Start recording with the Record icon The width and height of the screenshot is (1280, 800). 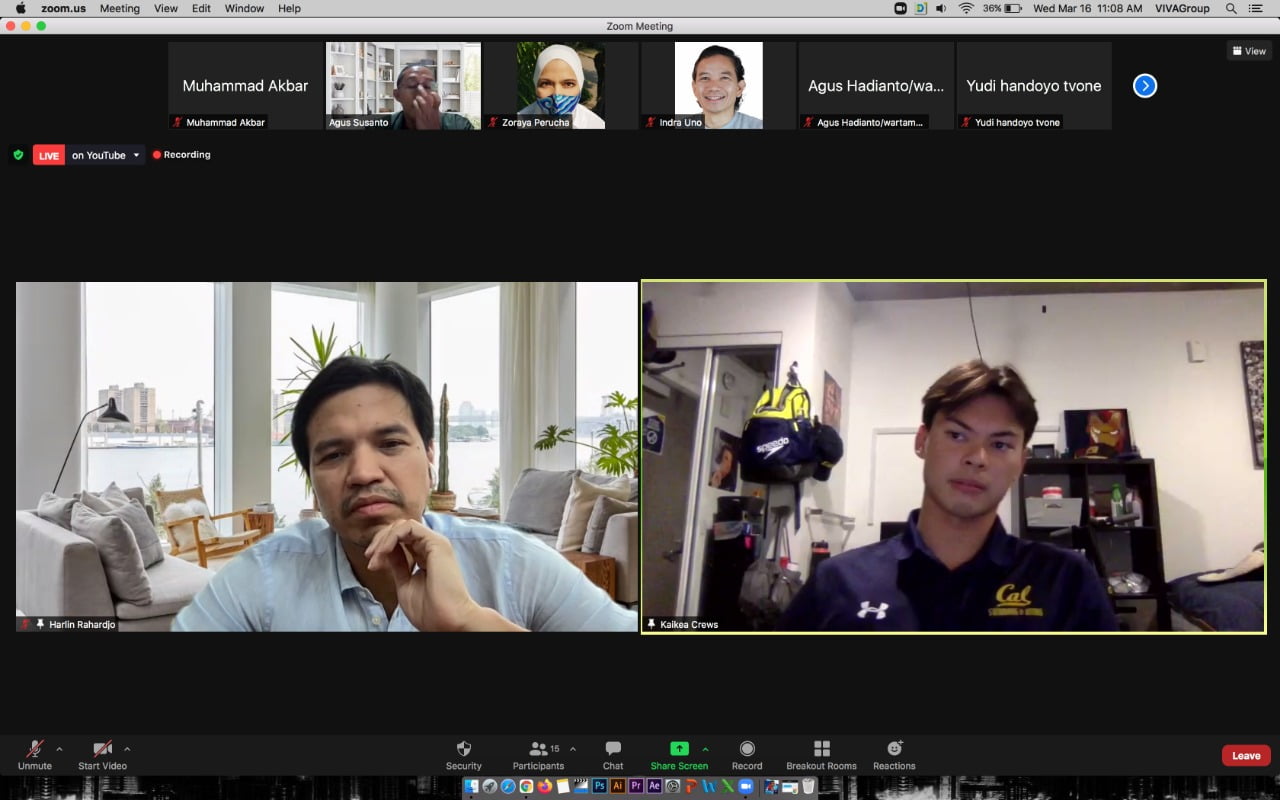click(747, 749)
